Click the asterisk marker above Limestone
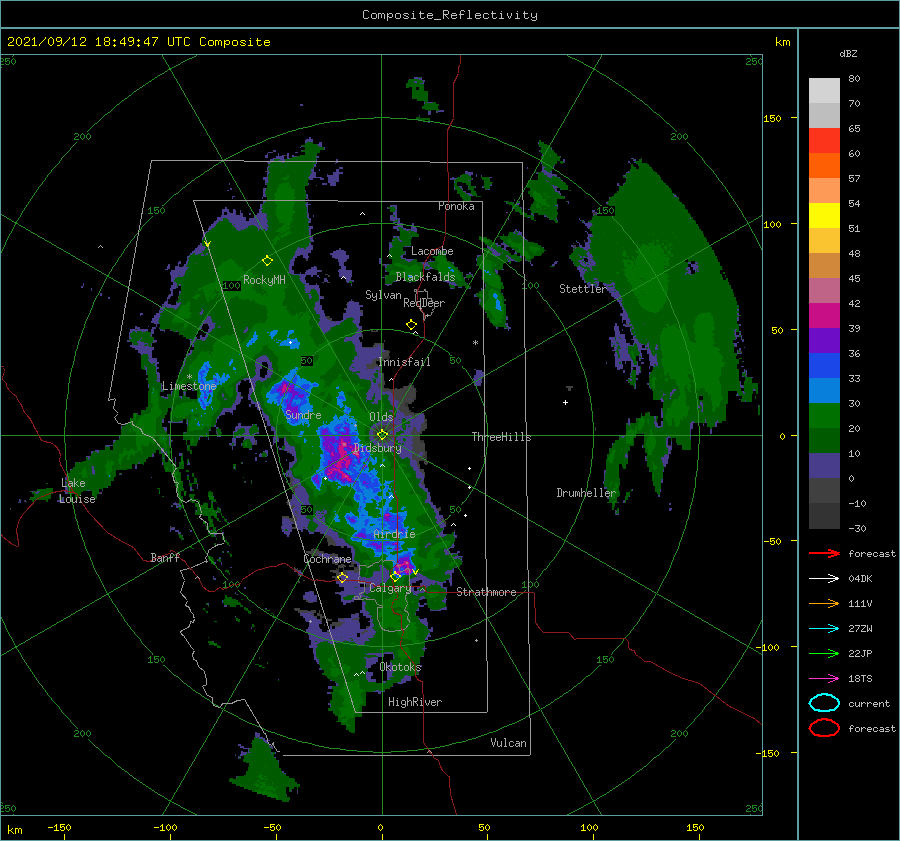This screenshot has height=841, width=900. tap(189, 377)
